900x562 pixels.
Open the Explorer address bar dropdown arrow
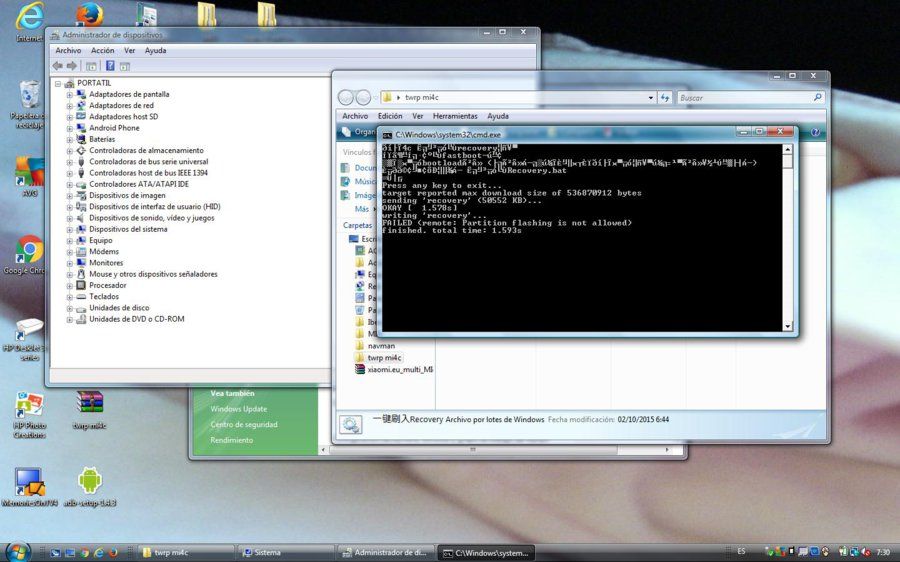tap(650, 98)
